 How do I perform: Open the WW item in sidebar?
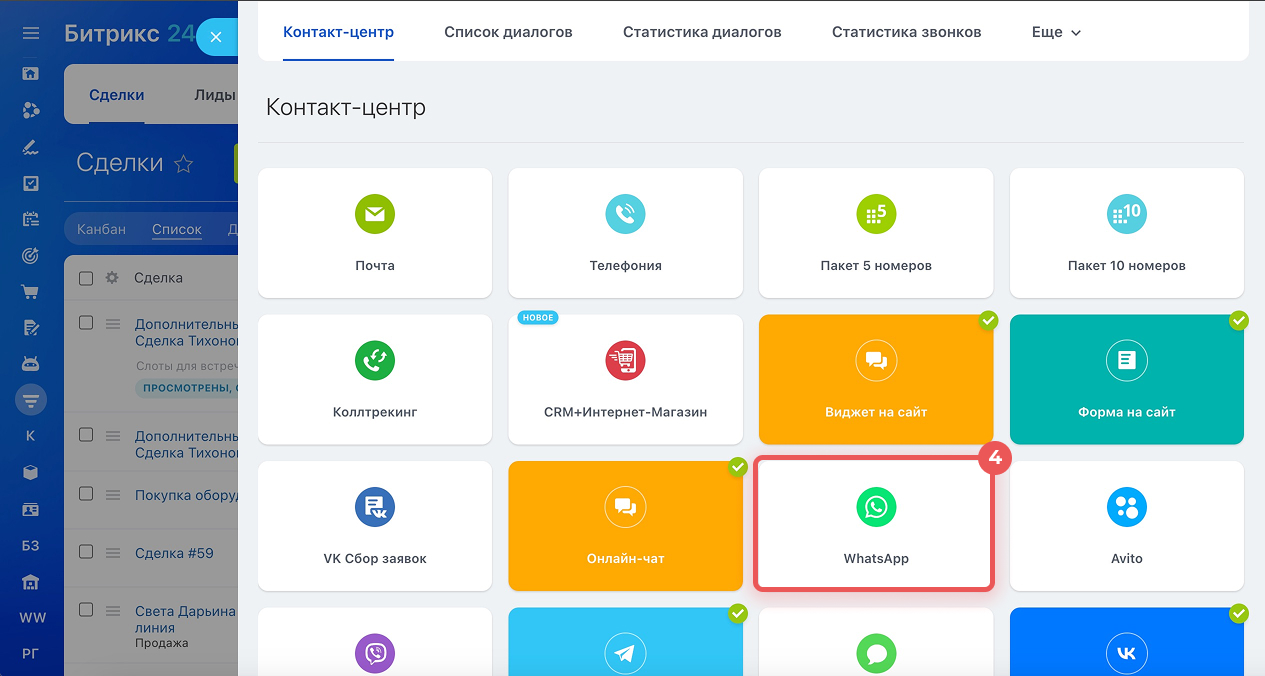click(32, 618)
